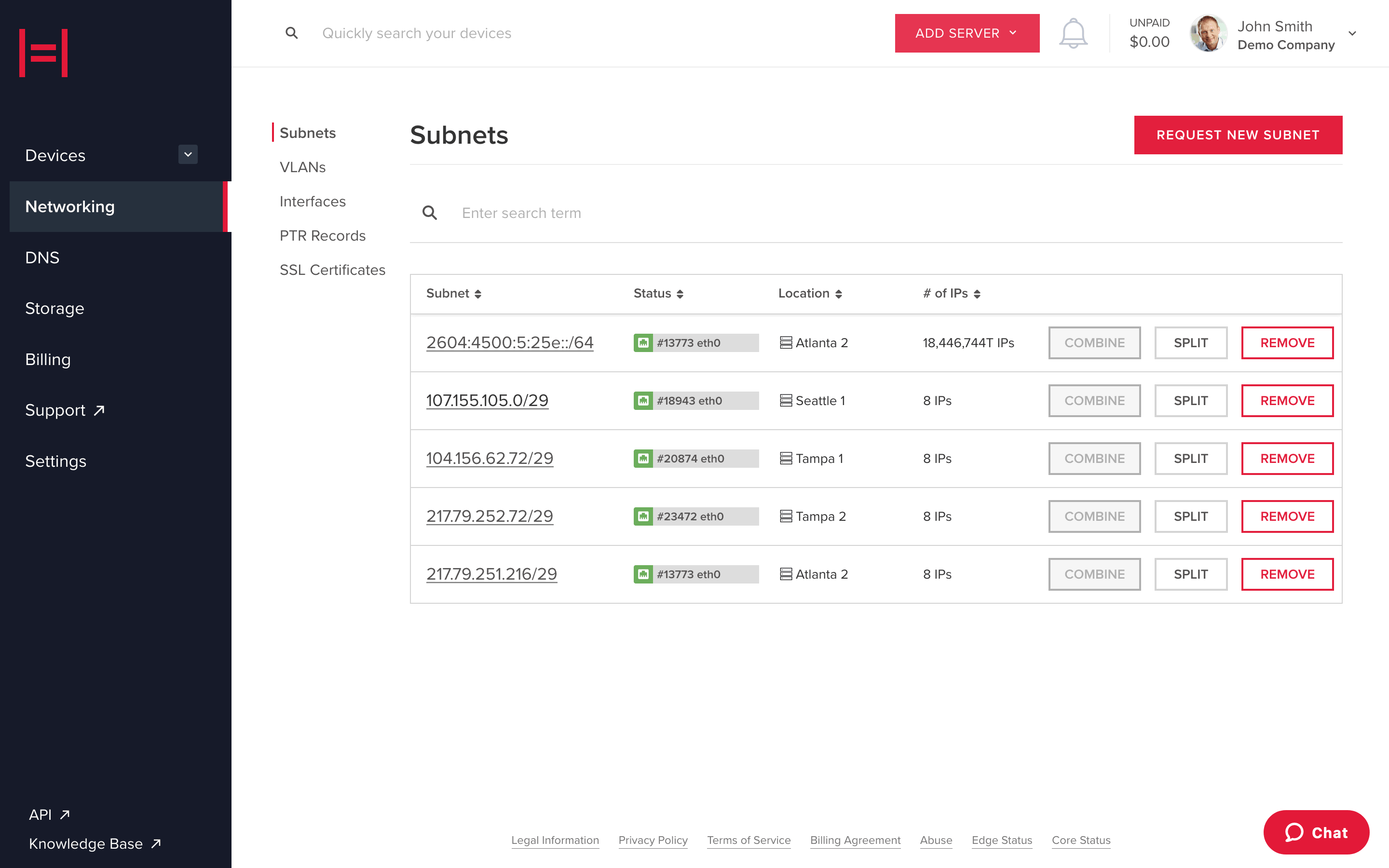Navigate to Billing
1389x868 pixels.
48,359
